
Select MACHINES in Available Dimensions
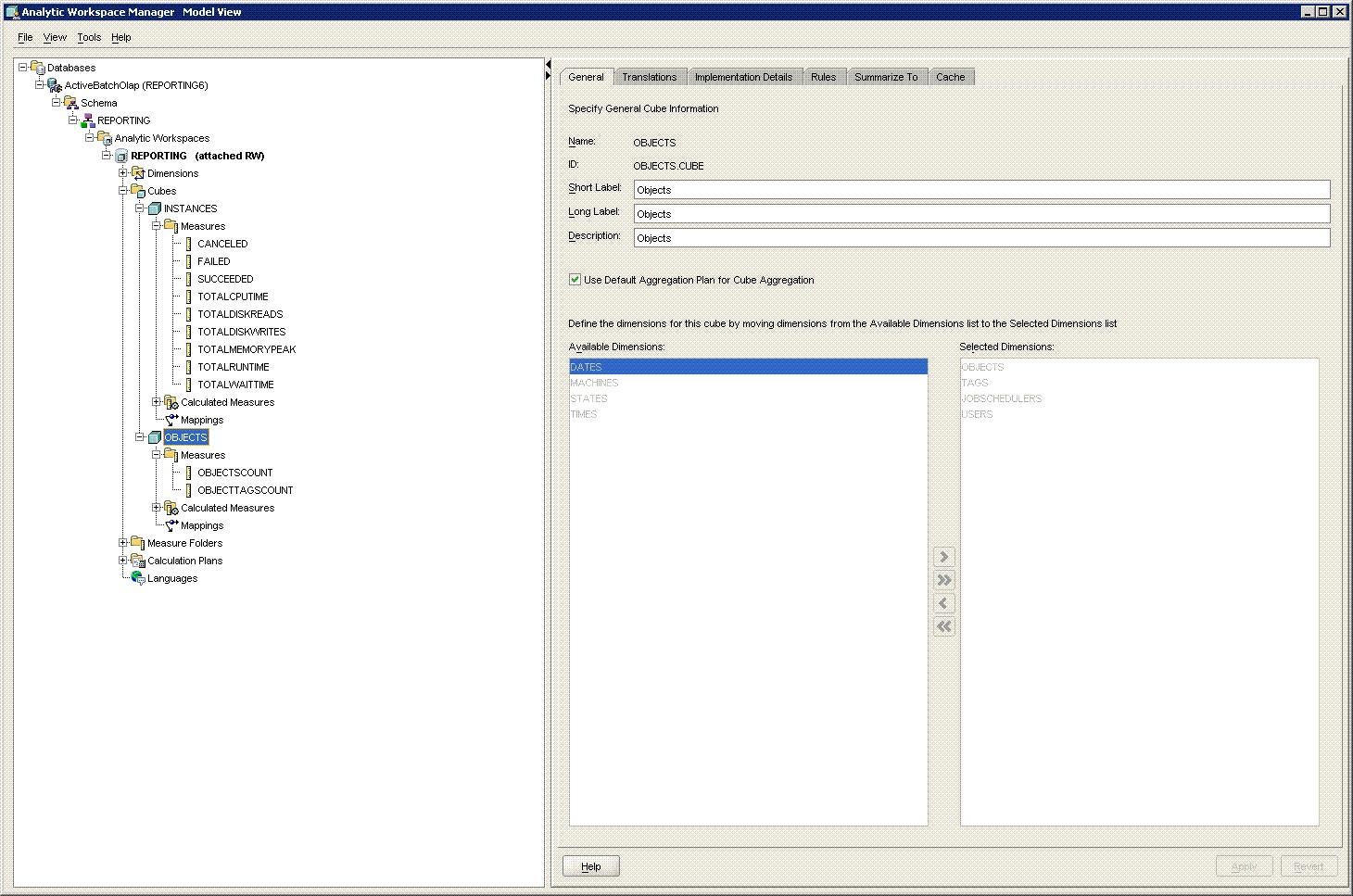tap(748, 383)
